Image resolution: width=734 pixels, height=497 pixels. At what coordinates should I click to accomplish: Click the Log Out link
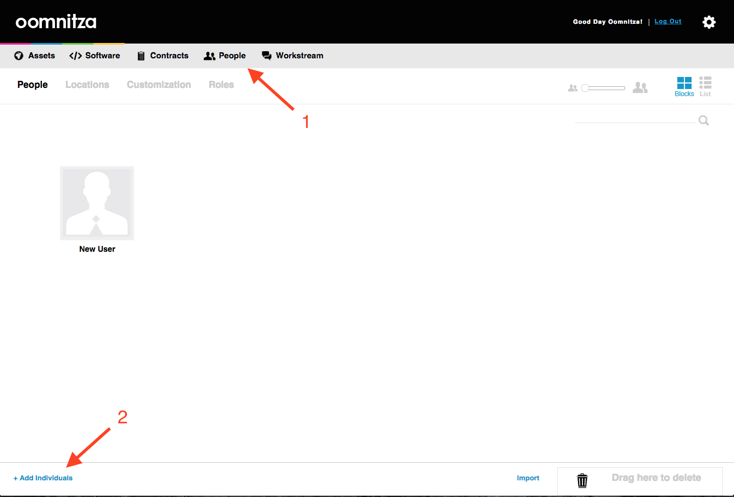668,21
